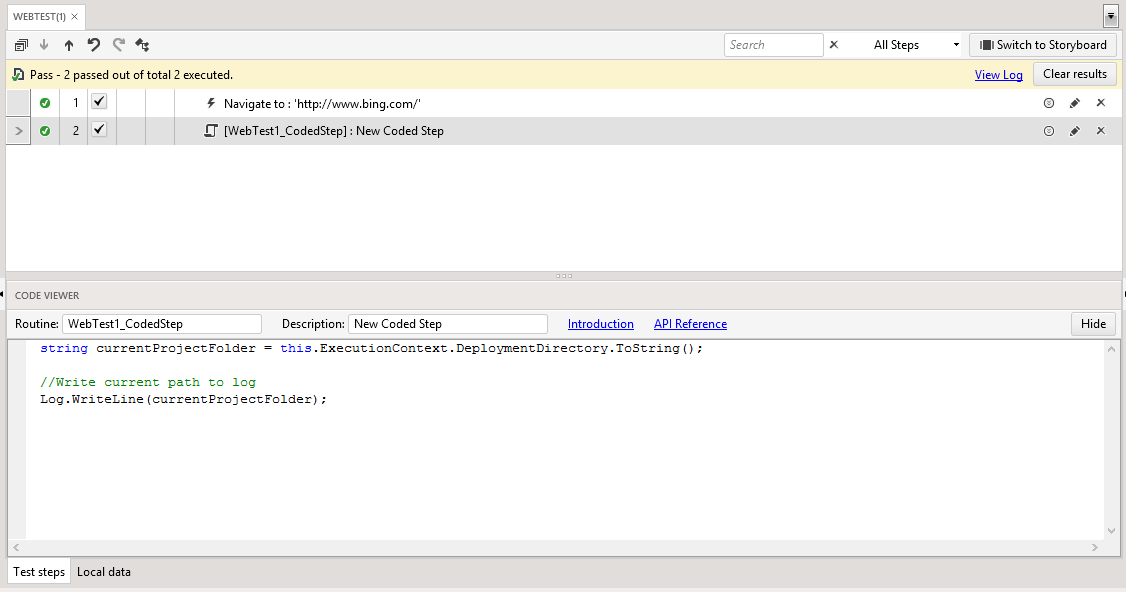Screen dimensions: 1126x592
Task: Delete the New Coded Step row
Action: pos(1100,131)
